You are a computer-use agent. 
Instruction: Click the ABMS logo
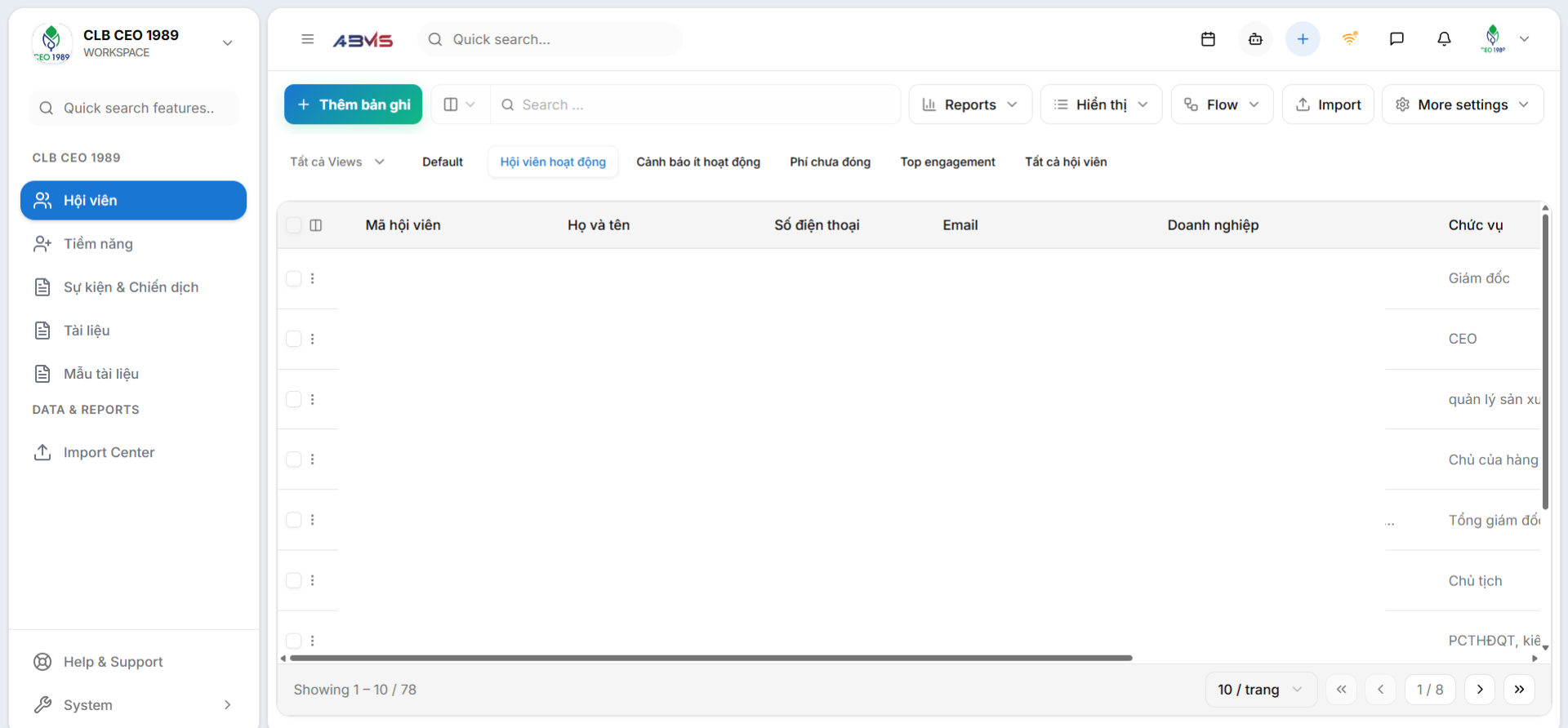pos(363,40)
